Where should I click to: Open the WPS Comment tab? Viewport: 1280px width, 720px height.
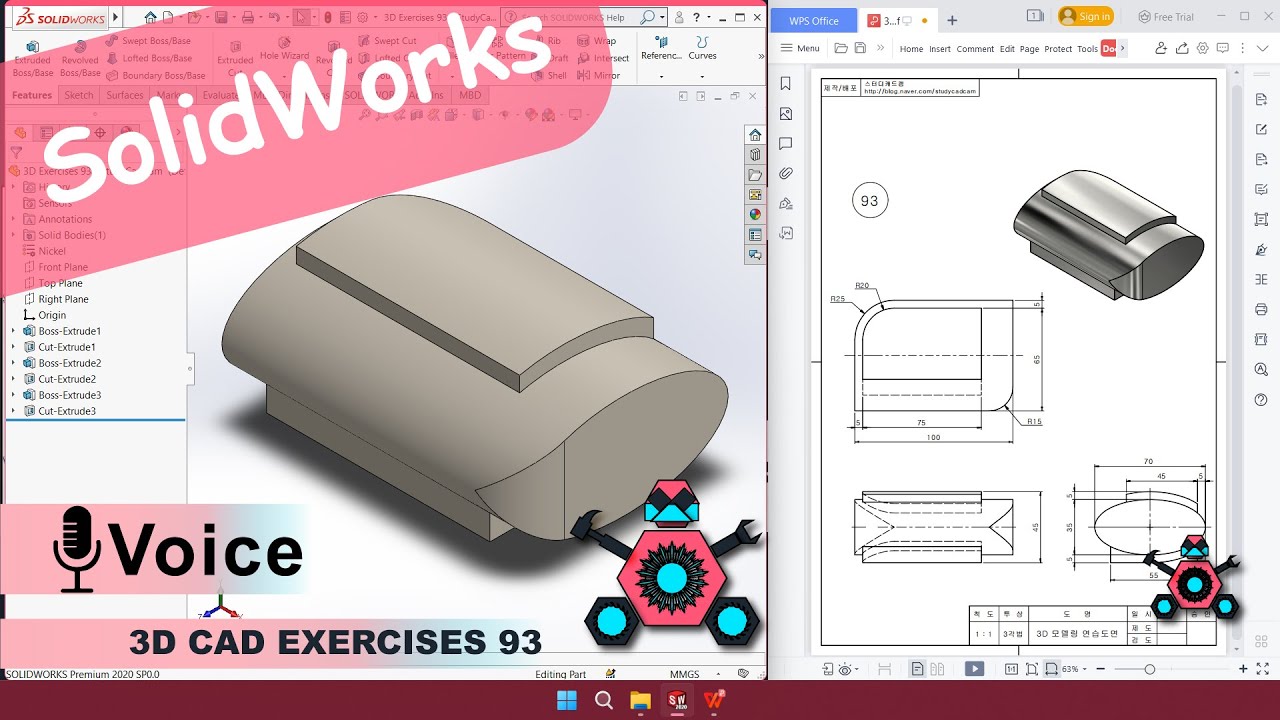[975, 49]
